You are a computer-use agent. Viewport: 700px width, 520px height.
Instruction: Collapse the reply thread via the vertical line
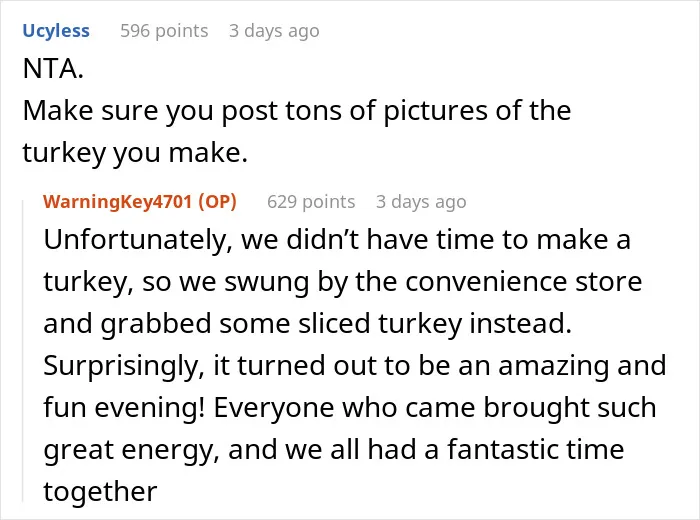(x=23, y=350)
